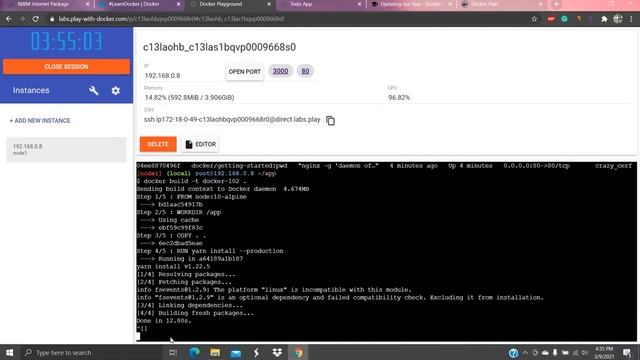
Task: Select the 192.168.0.8 node1 instance
Action: click(x=67, y=149)
